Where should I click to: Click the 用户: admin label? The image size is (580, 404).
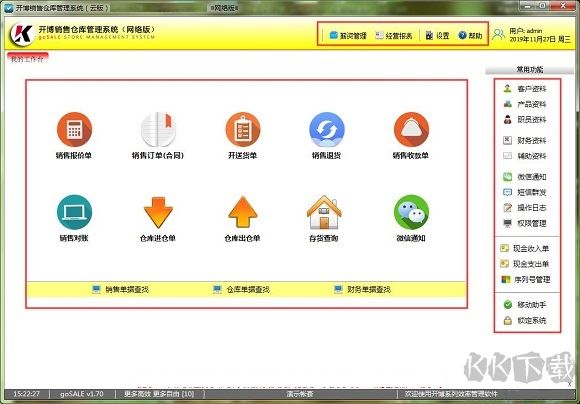pyautogui.click(x=526, y=31)
